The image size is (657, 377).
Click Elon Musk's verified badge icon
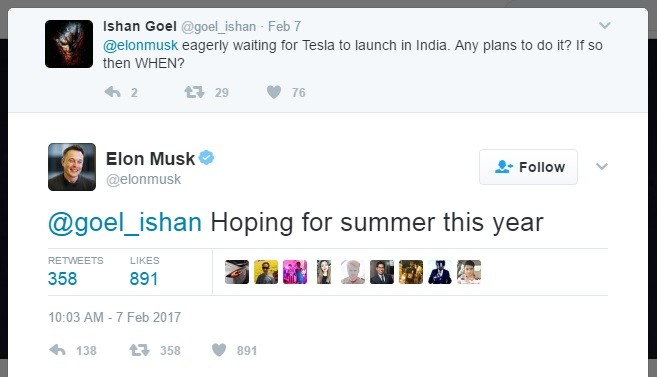coord(206,158)
